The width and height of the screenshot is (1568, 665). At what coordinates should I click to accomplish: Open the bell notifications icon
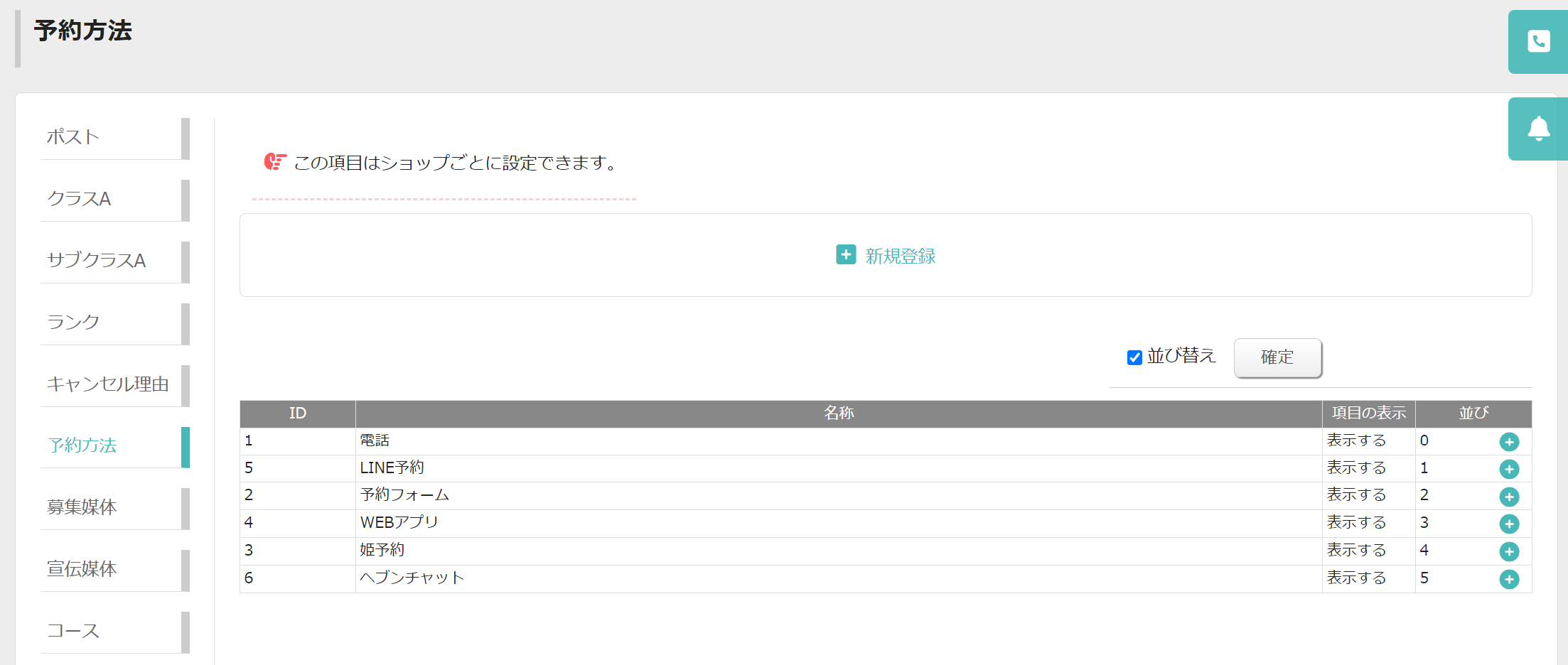(x=1538, y=129)
